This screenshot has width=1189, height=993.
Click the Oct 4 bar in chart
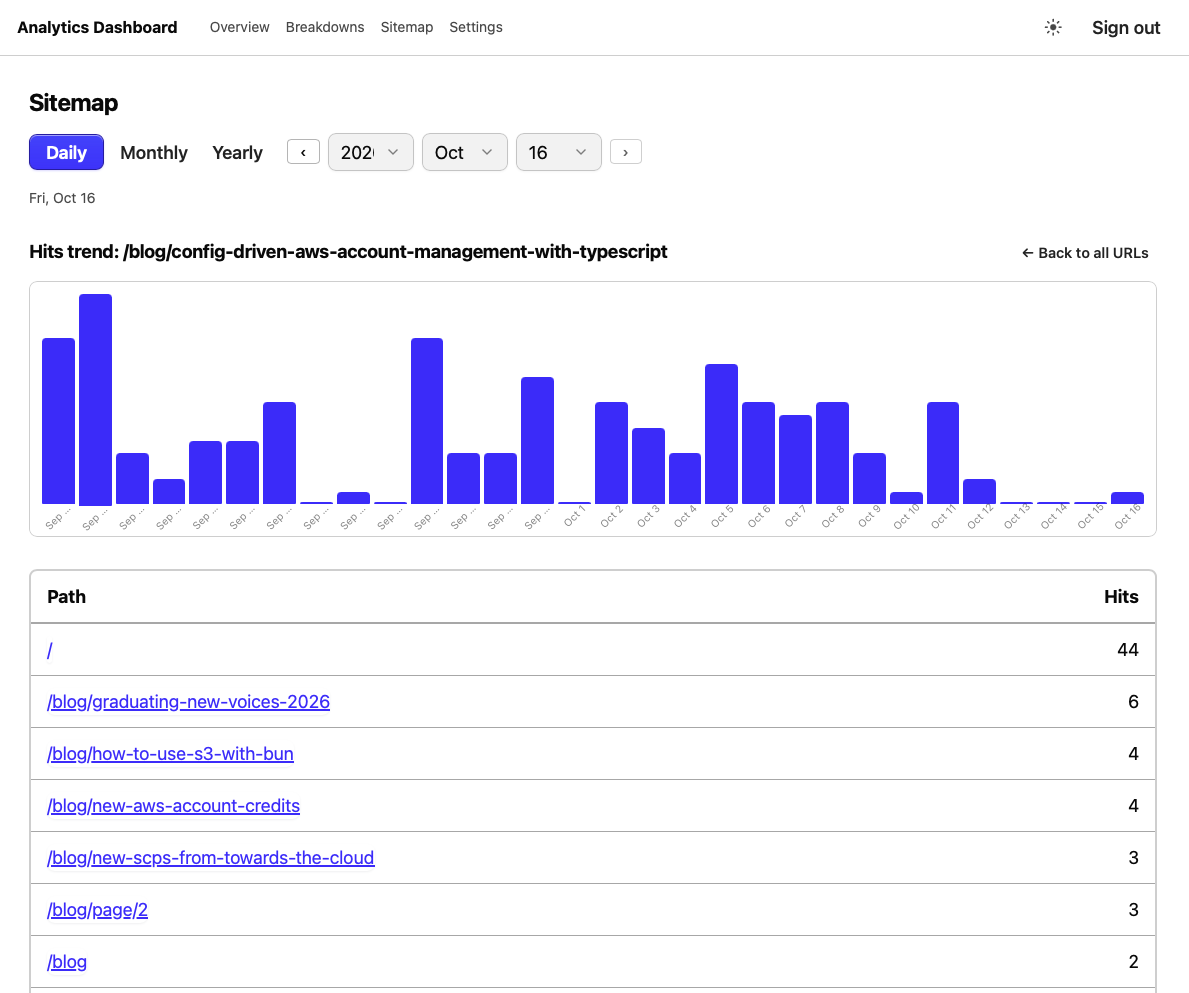tap(685, 479)
